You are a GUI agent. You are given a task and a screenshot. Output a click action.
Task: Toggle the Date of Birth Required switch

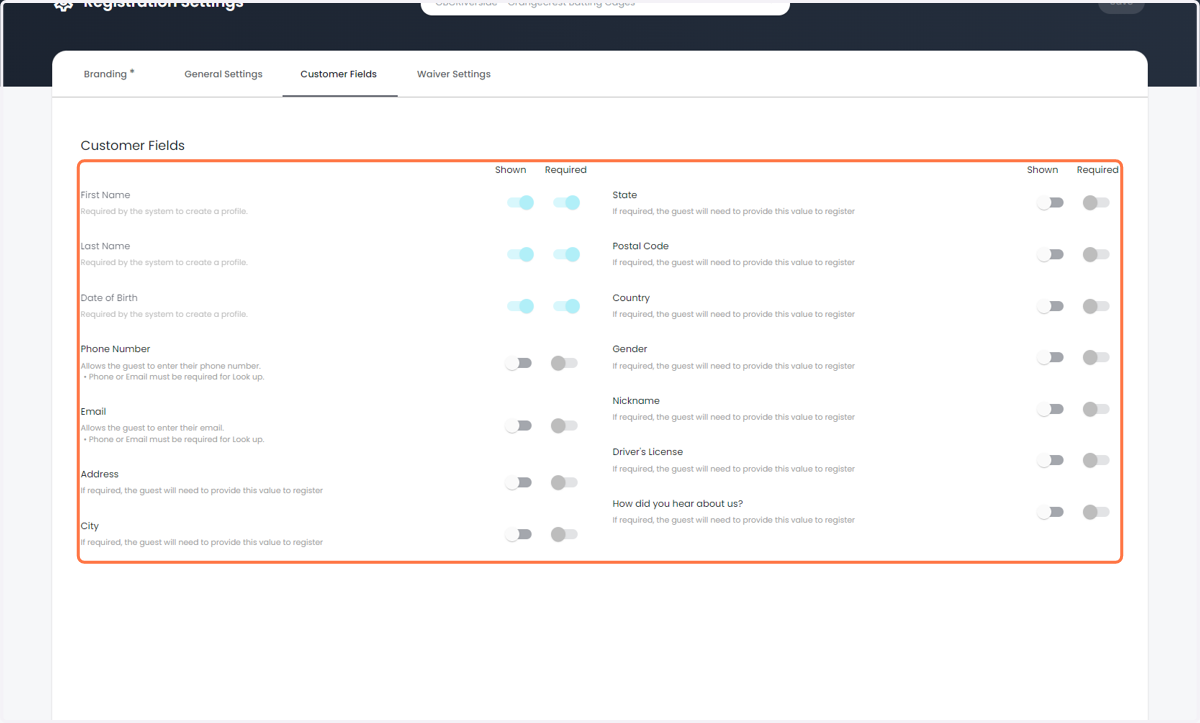tap(566, 306)
